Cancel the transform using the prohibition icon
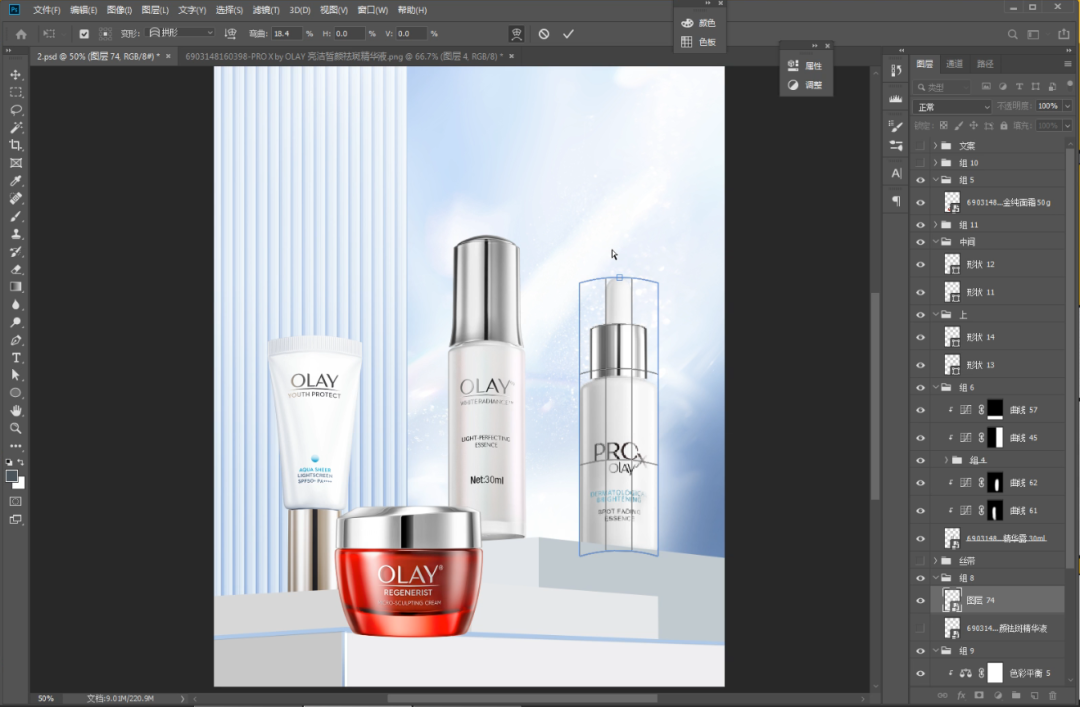The width and height of the screenshot is (1080, 707). (544, 34)
